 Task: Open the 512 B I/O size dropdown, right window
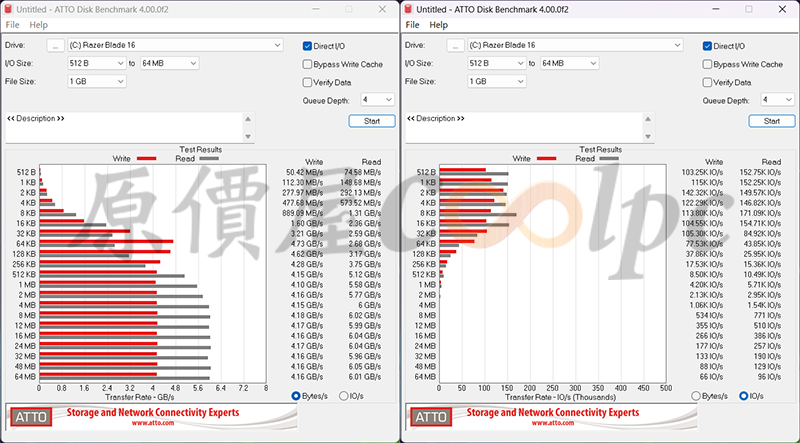pyautogui.click(x=496, y=63)
